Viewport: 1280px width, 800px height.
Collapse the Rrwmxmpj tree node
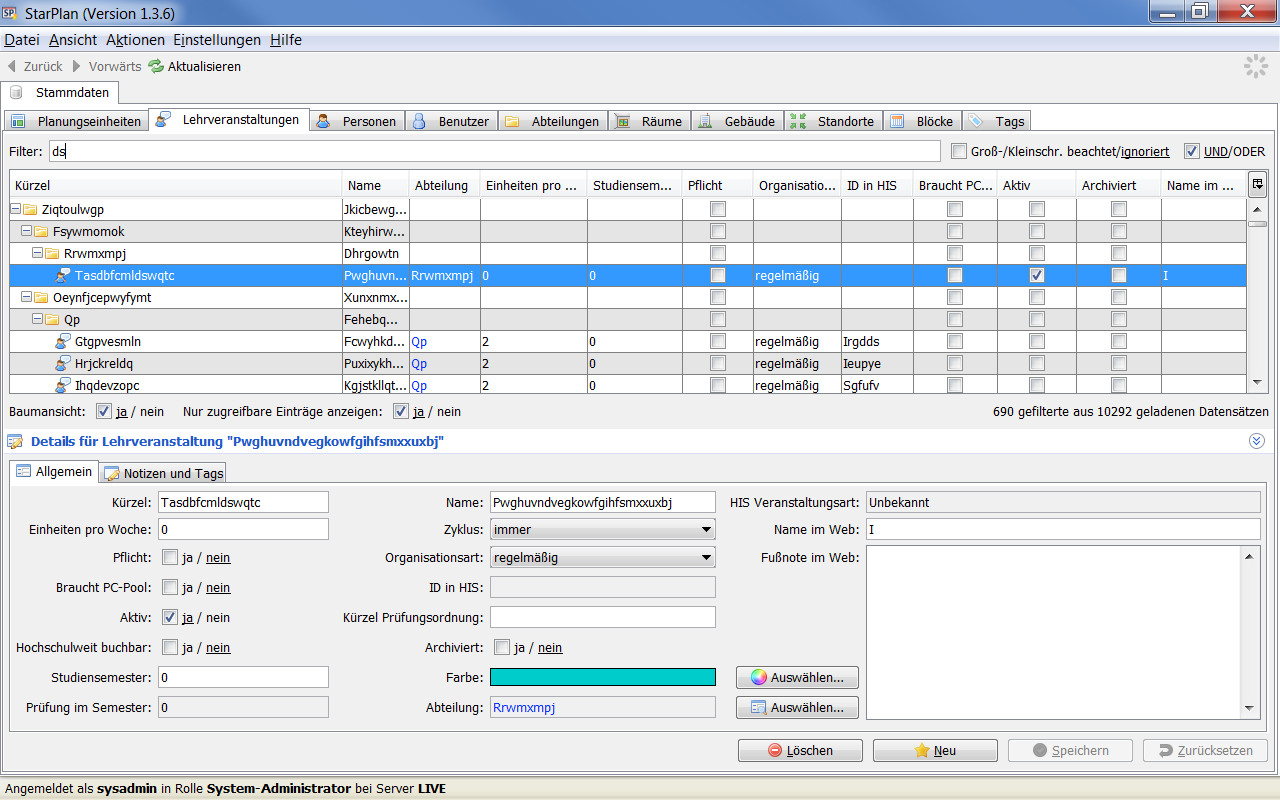point(37,253)
